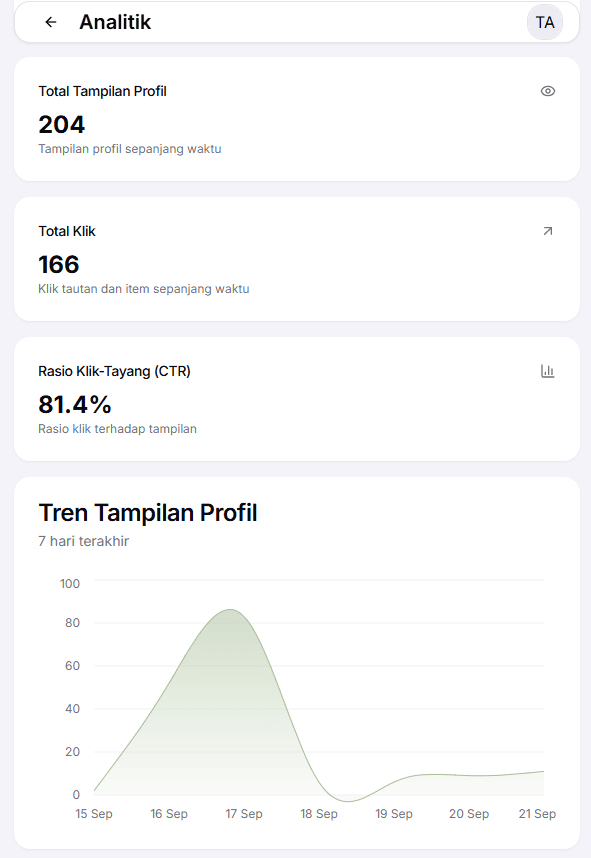Open the TA profile avatar
Screen dimensions: 591x858
click(x=545, y=21)
